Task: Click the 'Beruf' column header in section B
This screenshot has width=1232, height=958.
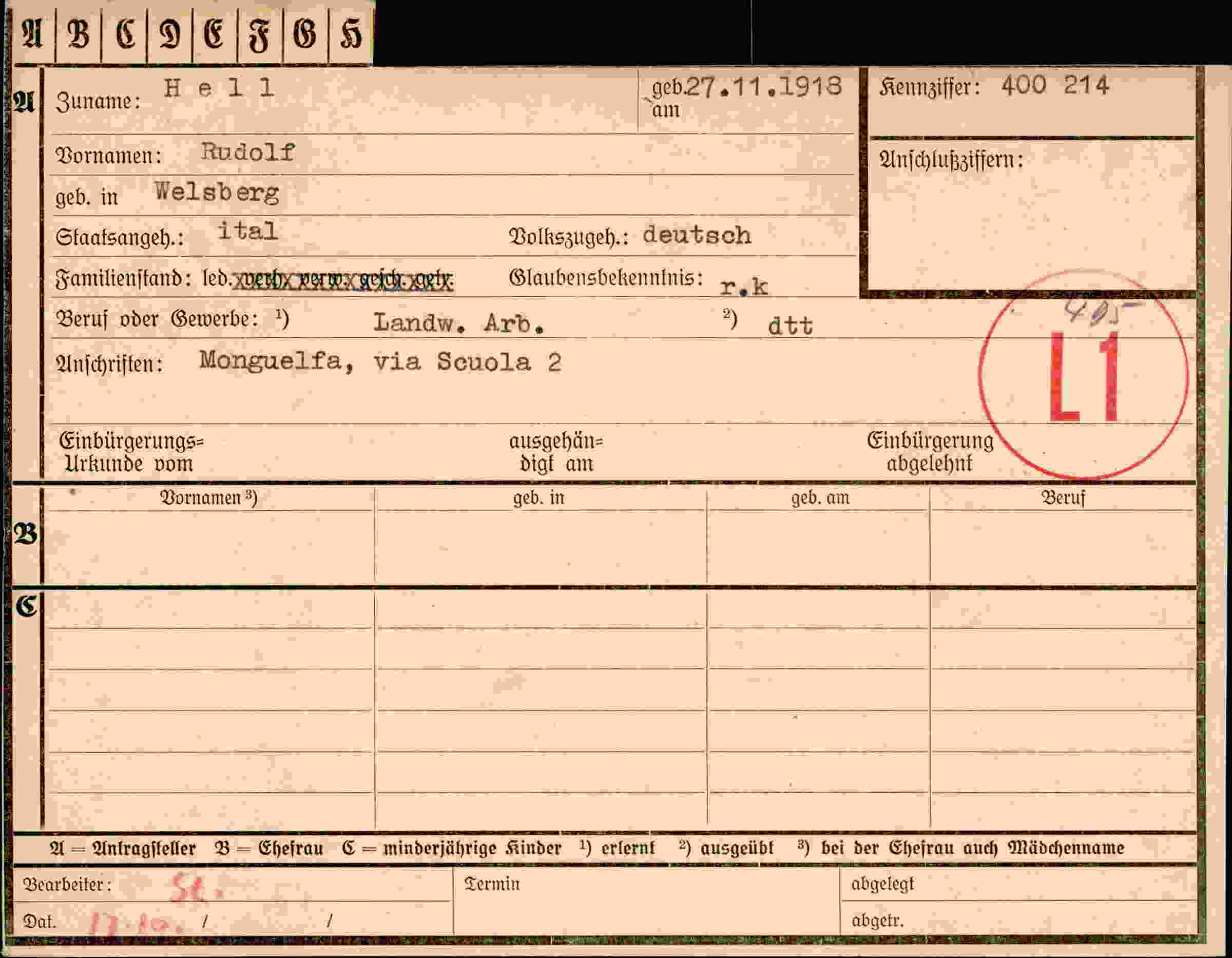Action: (1063, 498)
